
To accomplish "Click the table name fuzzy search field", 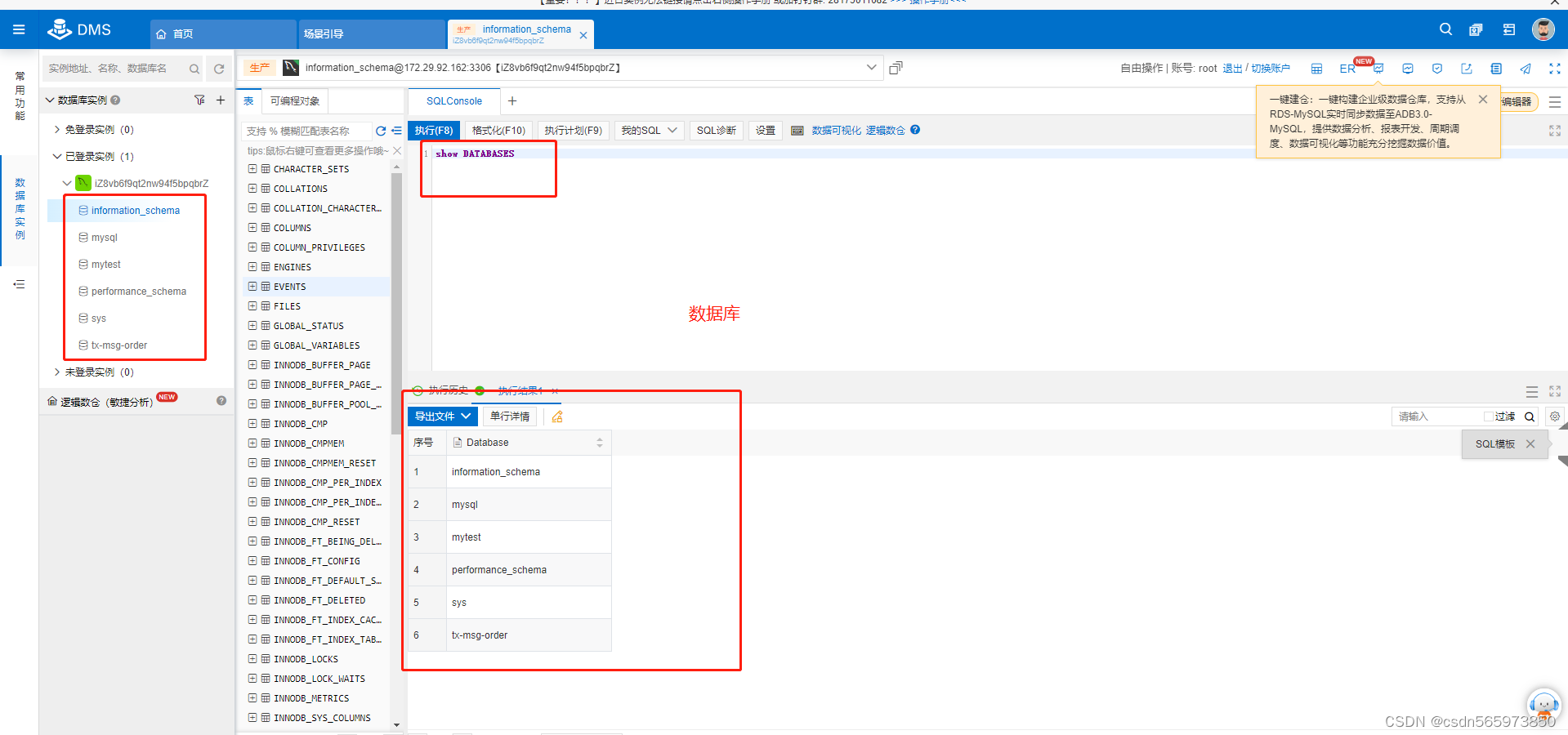I will coord(306,131).
